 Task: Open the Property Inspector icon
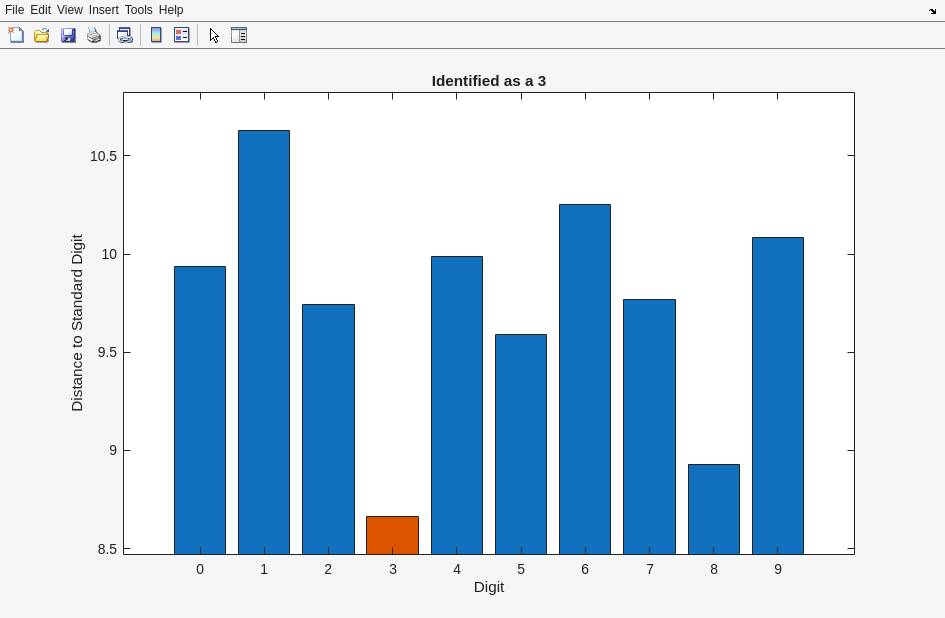pyautogui.click(x=239, y=35)
